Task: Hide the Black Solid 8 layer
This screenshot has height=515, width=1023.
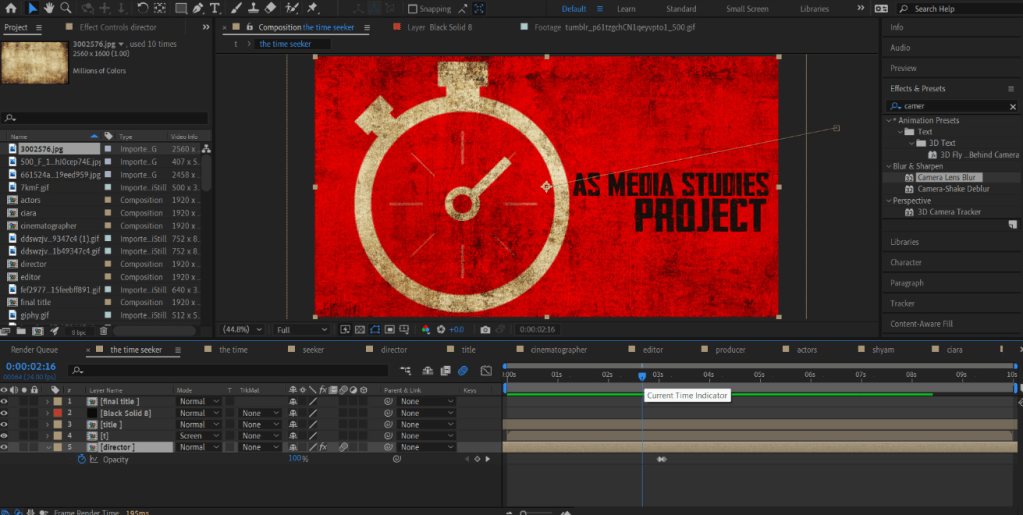Action: coord(6,412)
